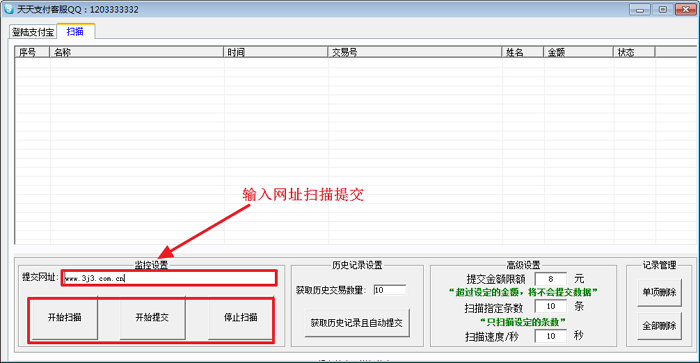Focus the 扫描指定条数 value field

(x=550, y=306)
